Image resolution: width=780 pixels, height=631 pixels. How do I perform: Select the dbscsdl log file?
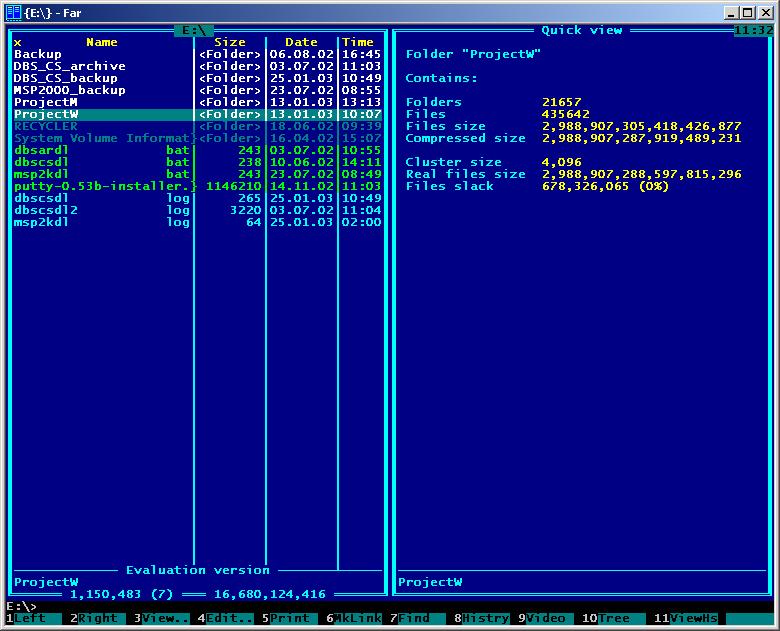coord(197,198)
